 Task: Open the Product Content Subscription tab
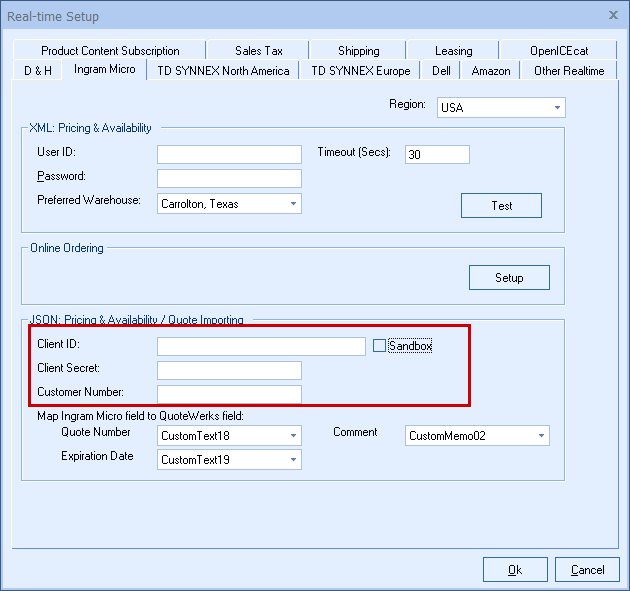click(x=110, y=51)
